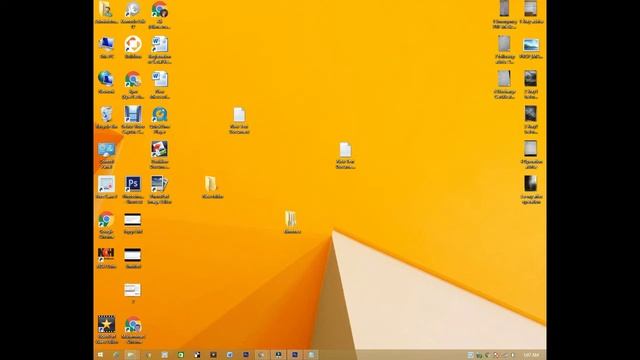Open the taskbar clock
This screenshot has height=360, width=640.
pos(531,355)
